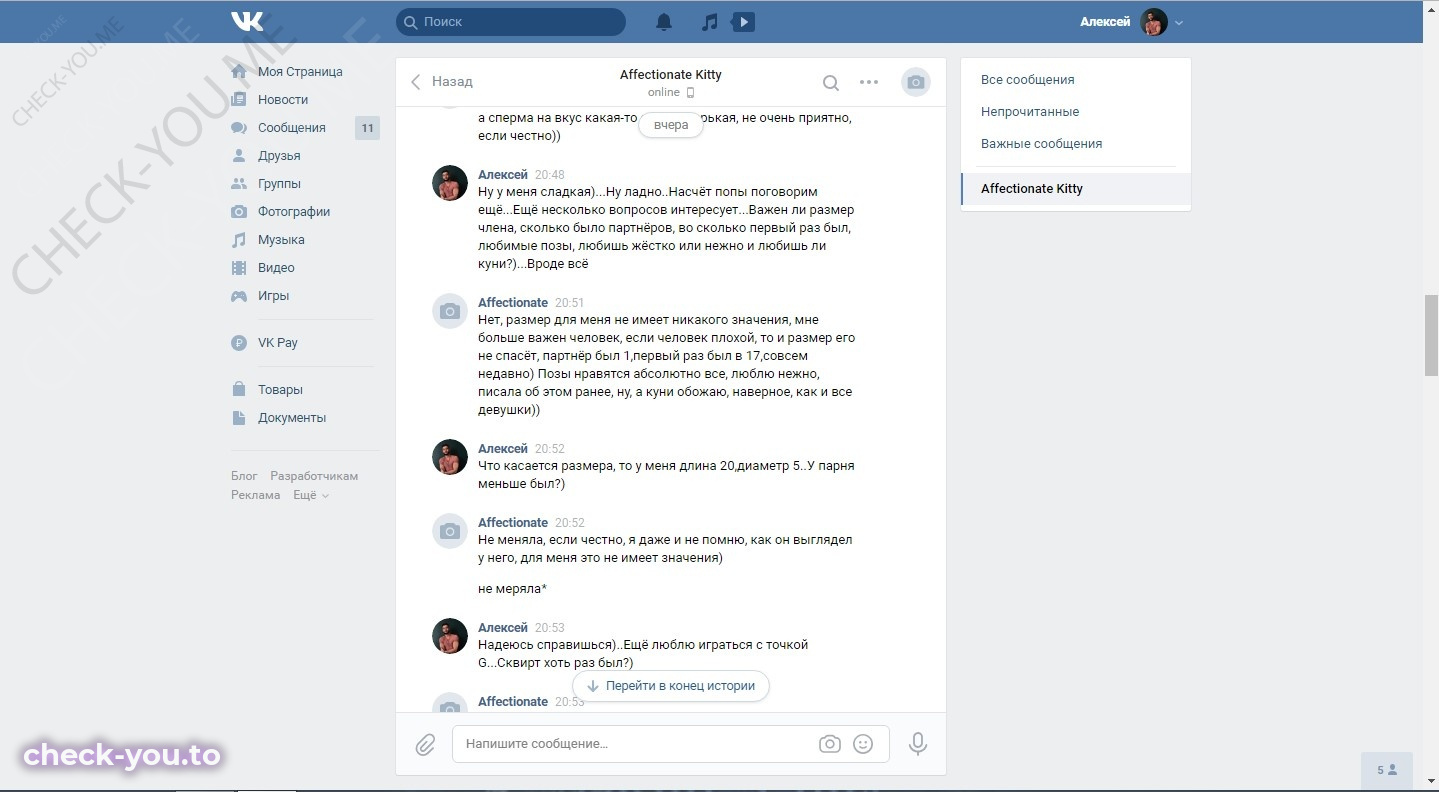Open VK Pay in sidebar

[277, 343]
